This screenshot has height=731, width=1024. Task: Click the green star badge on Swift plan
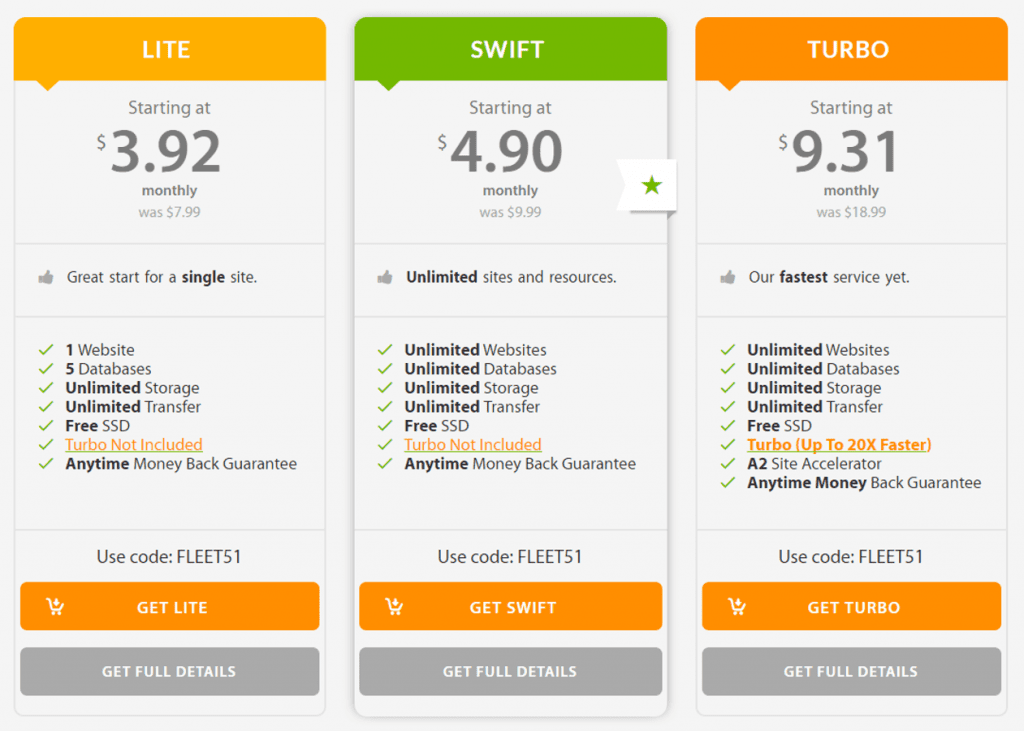coord(652,185)
